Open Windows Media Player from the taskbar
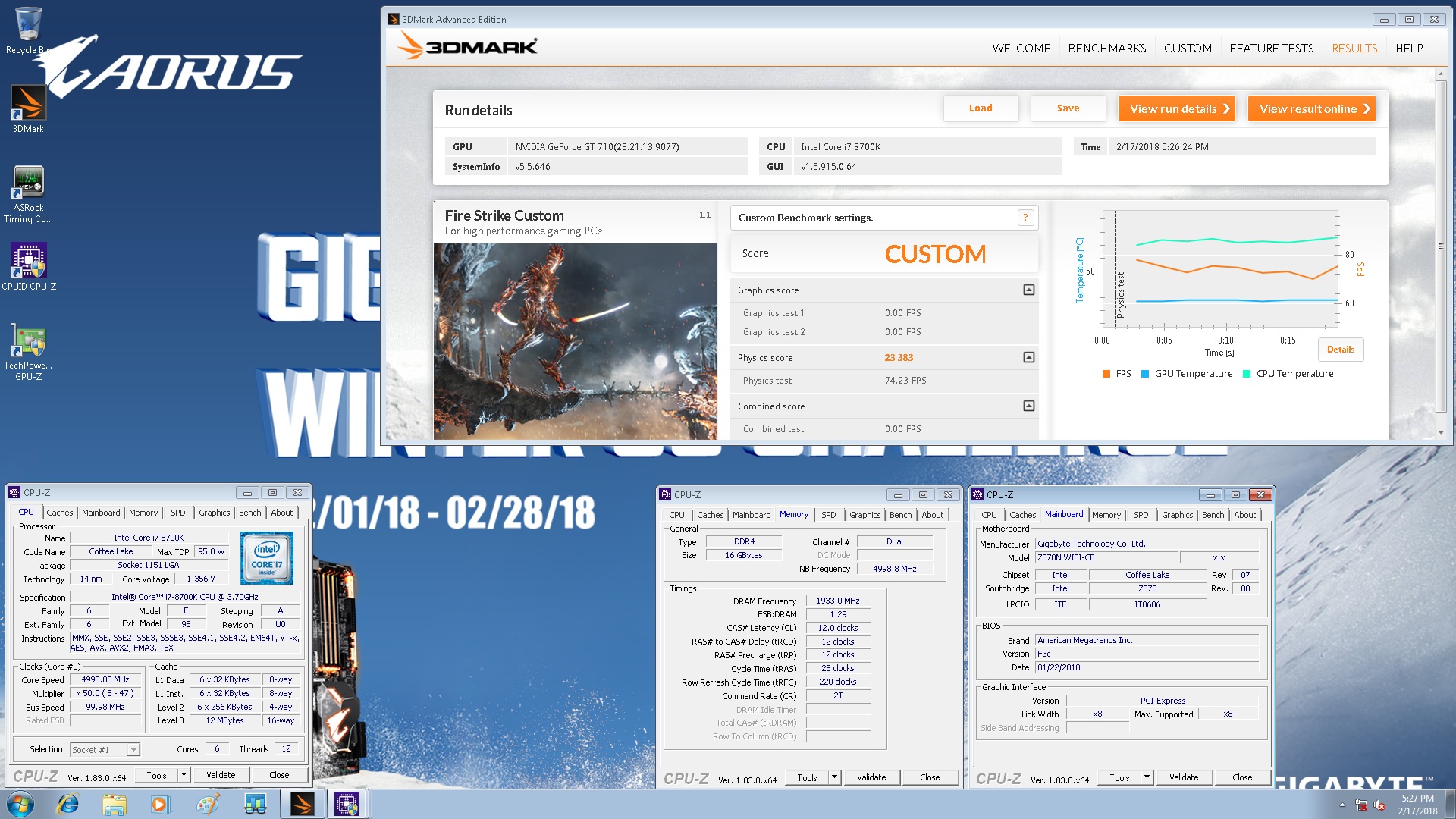This screenshot has height=819, width=1456. [x=160, y=804]
